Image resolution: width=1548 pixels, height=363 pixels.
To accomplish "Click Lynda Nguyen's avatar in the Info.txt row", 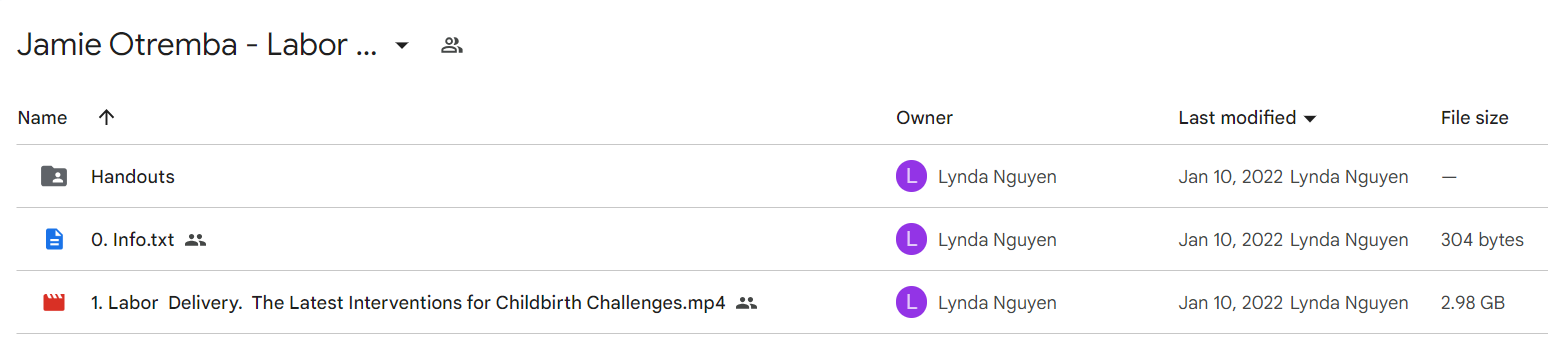I will (911, 240).
